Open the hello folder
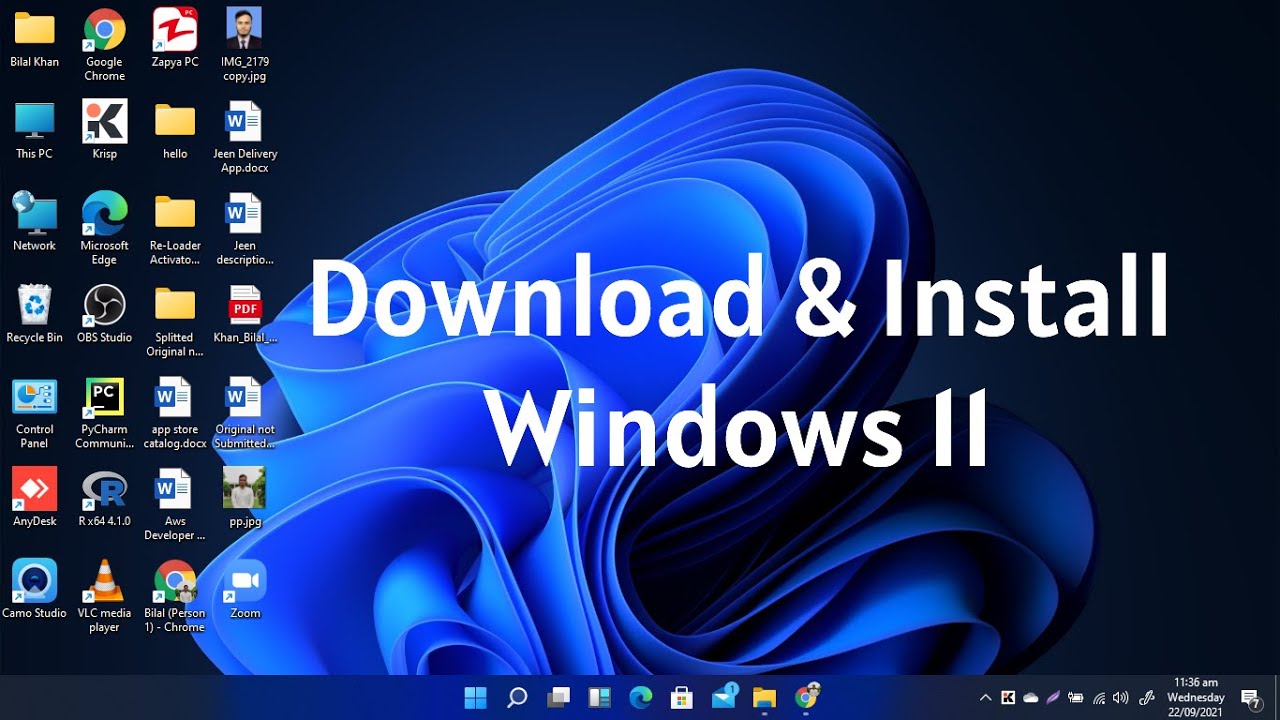The width and height of the screenshot is (1280, 720). [175, 130]
